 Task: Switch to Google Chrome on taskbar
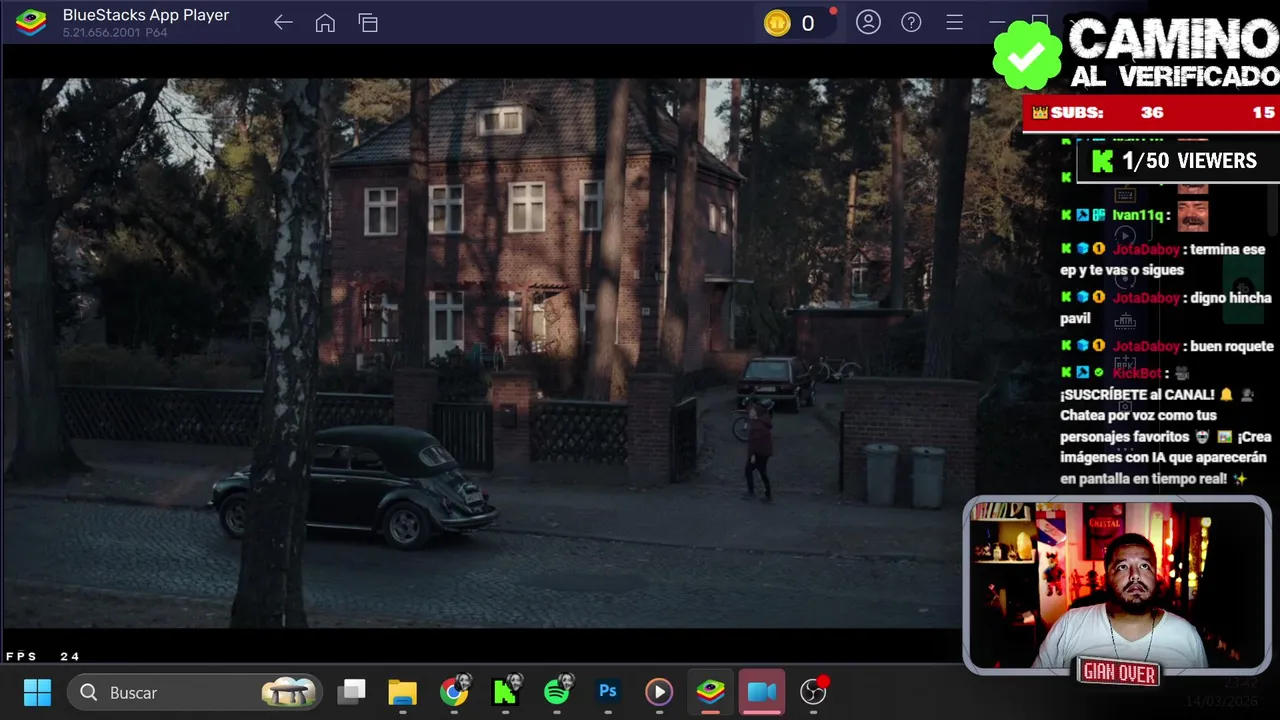[454, 692]
